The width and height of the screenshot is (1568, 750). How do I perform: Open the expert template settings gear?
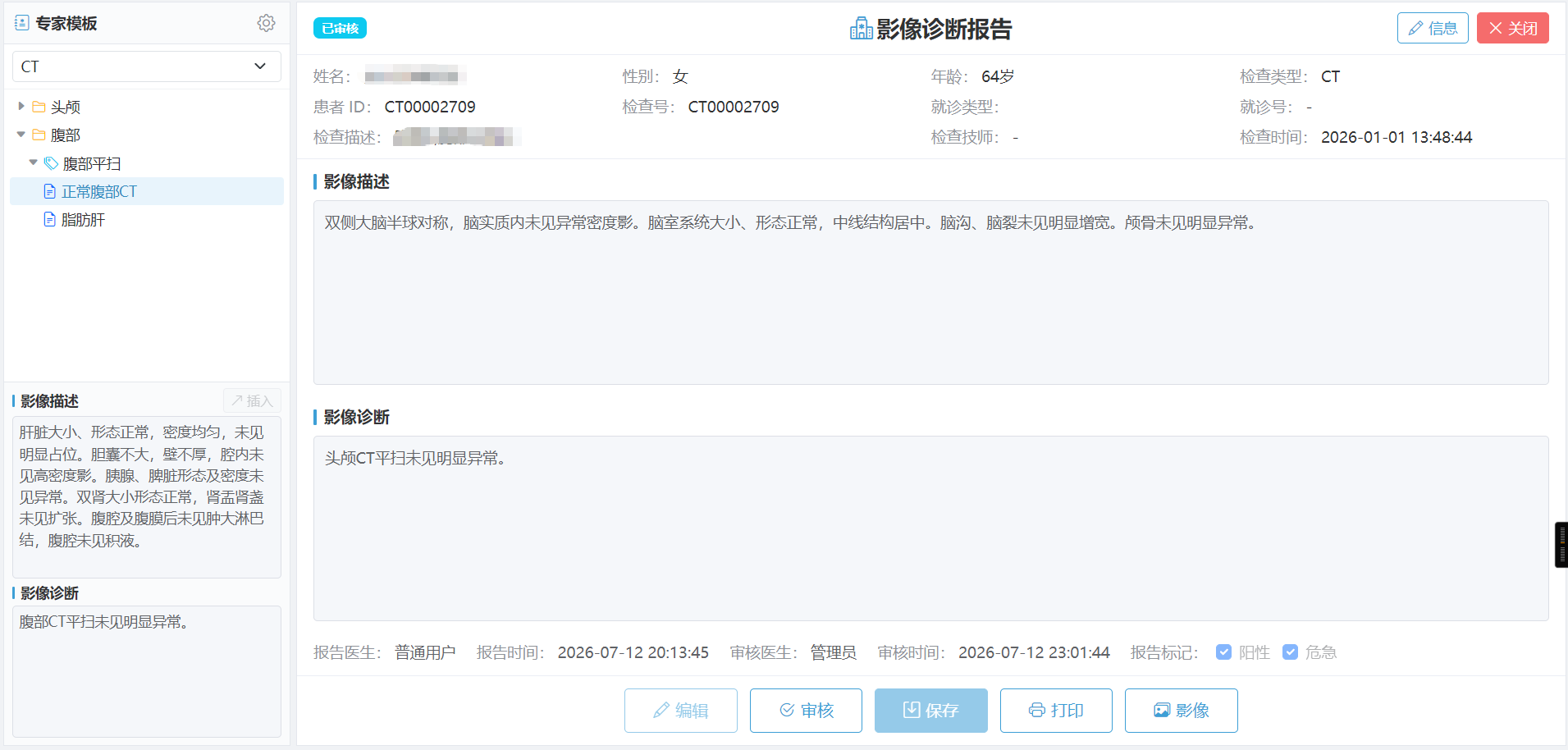coord(266,23)
